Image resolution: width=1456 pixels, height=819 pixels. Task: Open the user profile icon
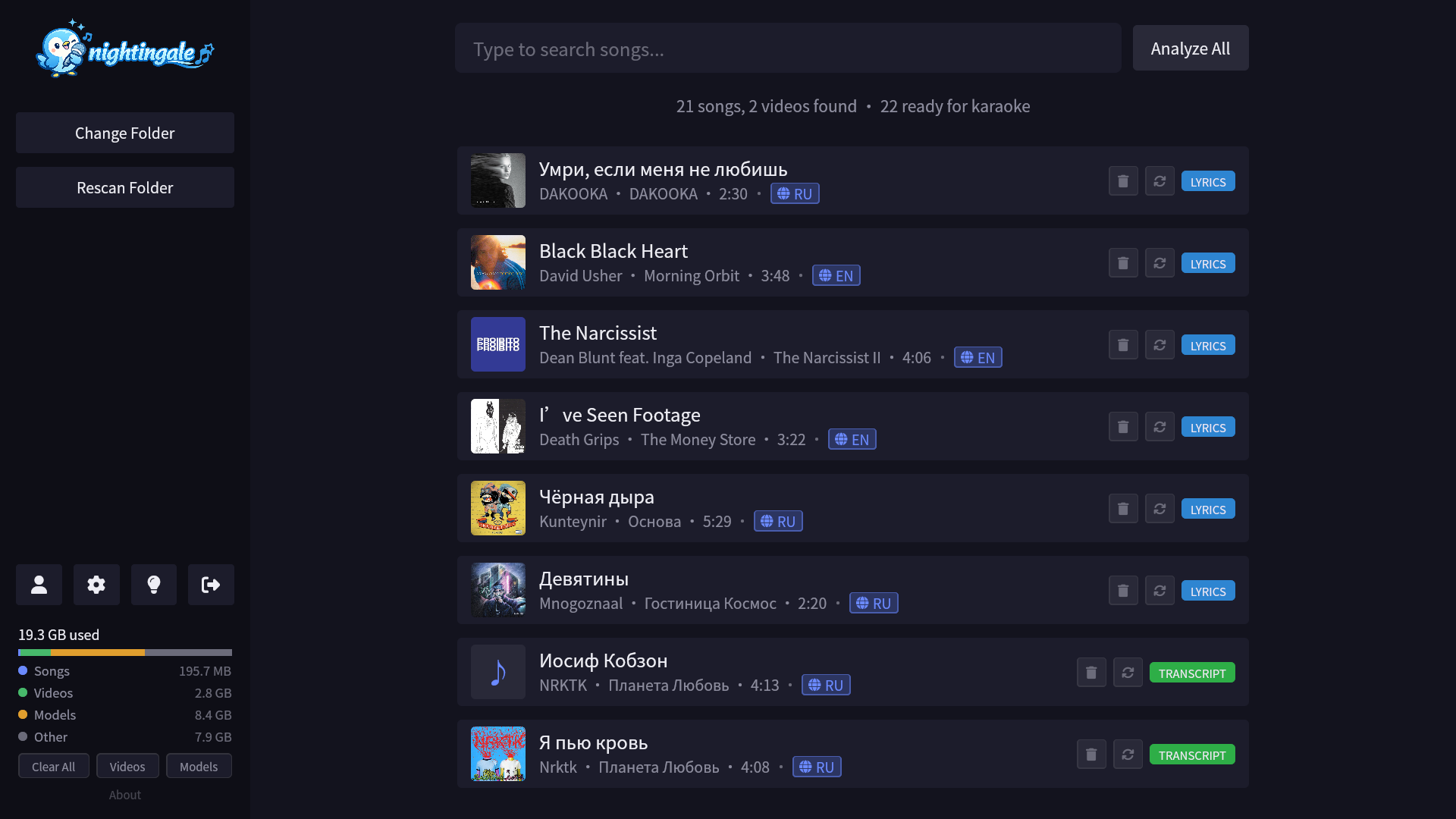click(x=39, y=585)
